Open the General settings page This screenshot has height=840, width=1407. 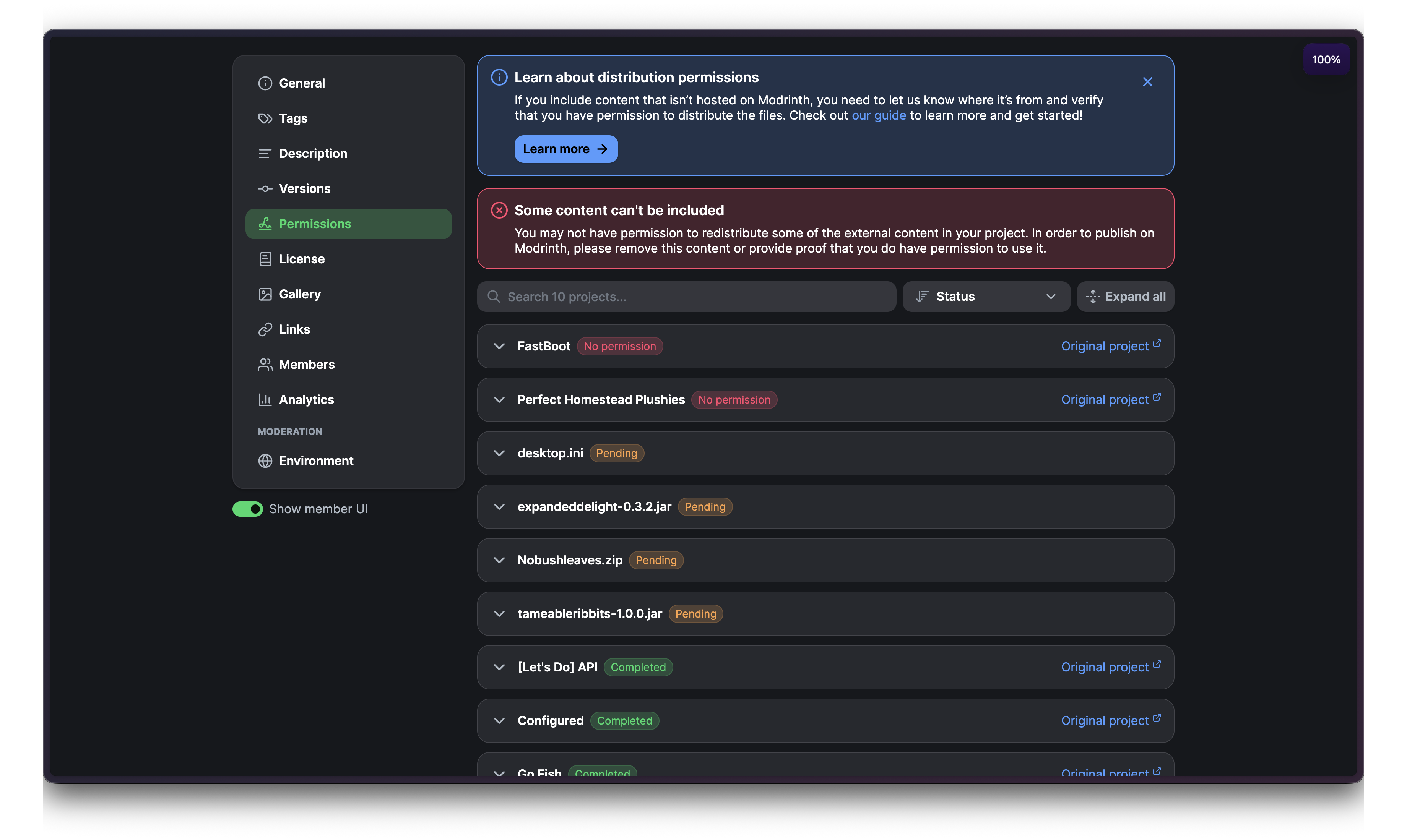pyautogui.click(x=348, y=83)
